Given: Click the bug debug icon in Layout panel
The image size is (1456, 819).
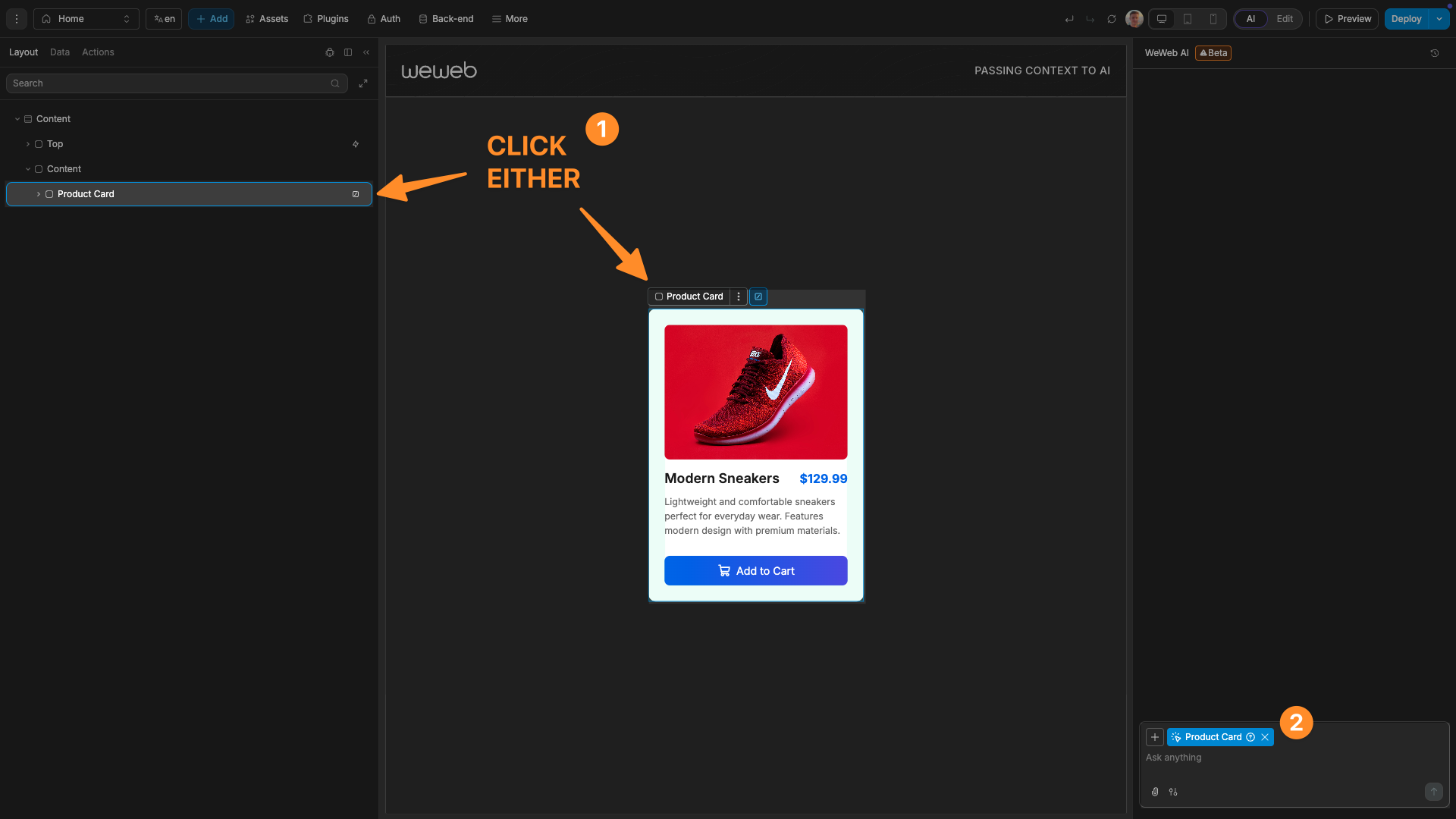Looking at the screenshot, I should click(x=330, y=52).
